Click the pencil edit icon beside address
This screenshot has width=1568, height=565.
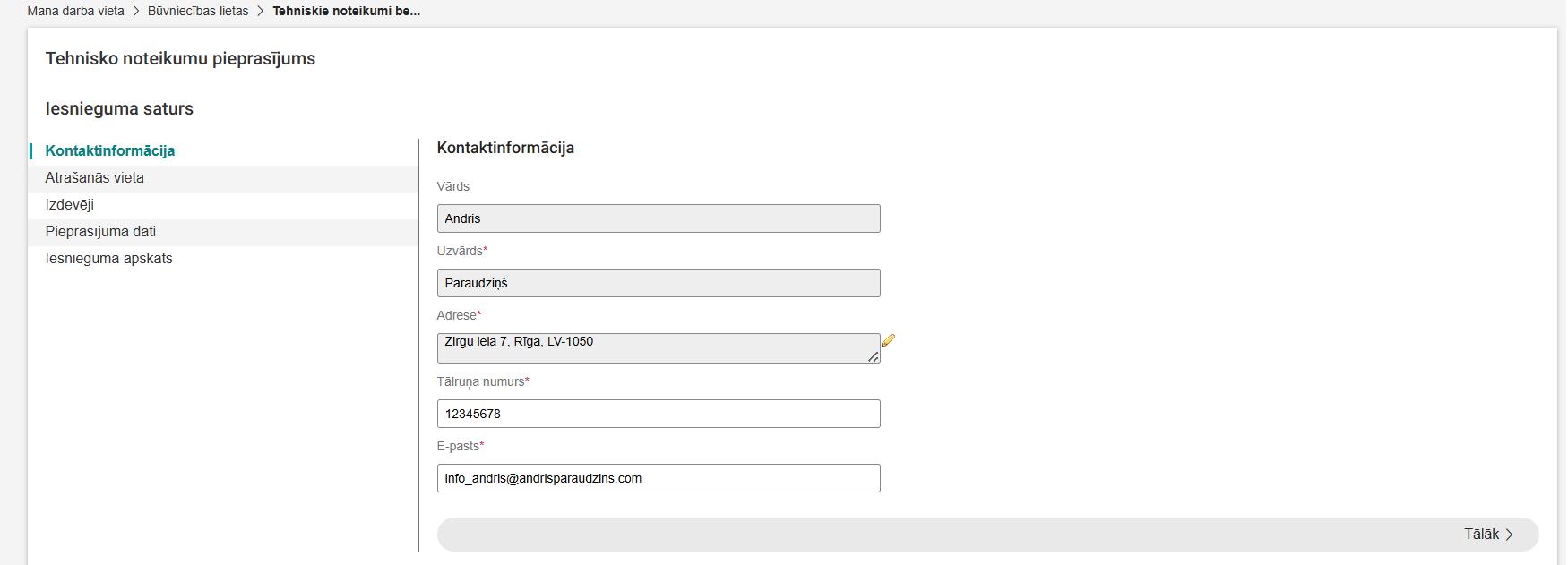888,341
